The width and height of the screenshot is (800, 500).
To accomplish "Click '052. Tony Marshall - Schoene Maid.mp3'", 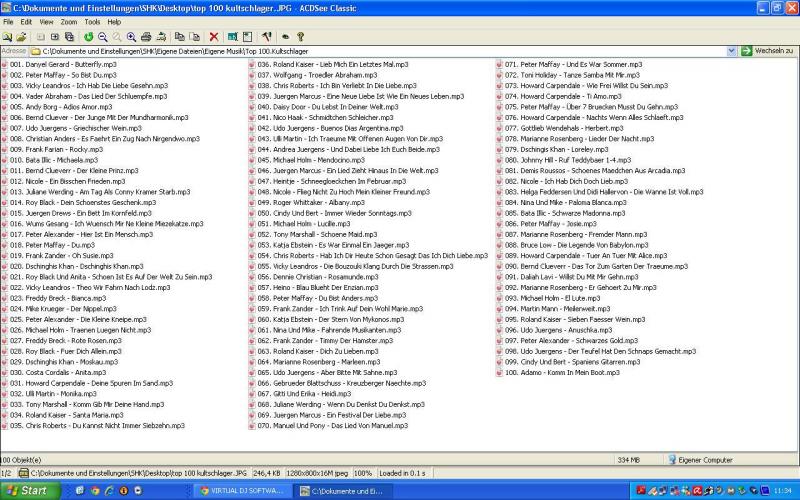I will [317, 234].
